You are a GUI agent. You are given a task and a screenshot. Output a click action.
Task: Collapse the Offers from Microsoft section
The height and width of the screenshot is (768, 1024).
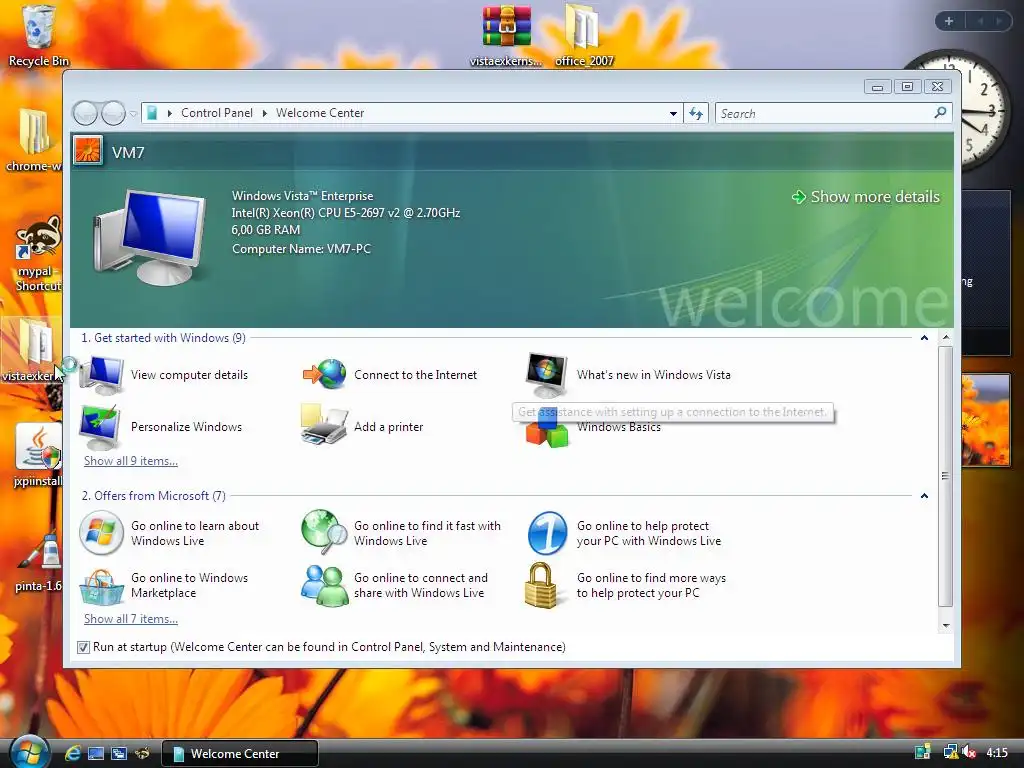coord(924,496)
